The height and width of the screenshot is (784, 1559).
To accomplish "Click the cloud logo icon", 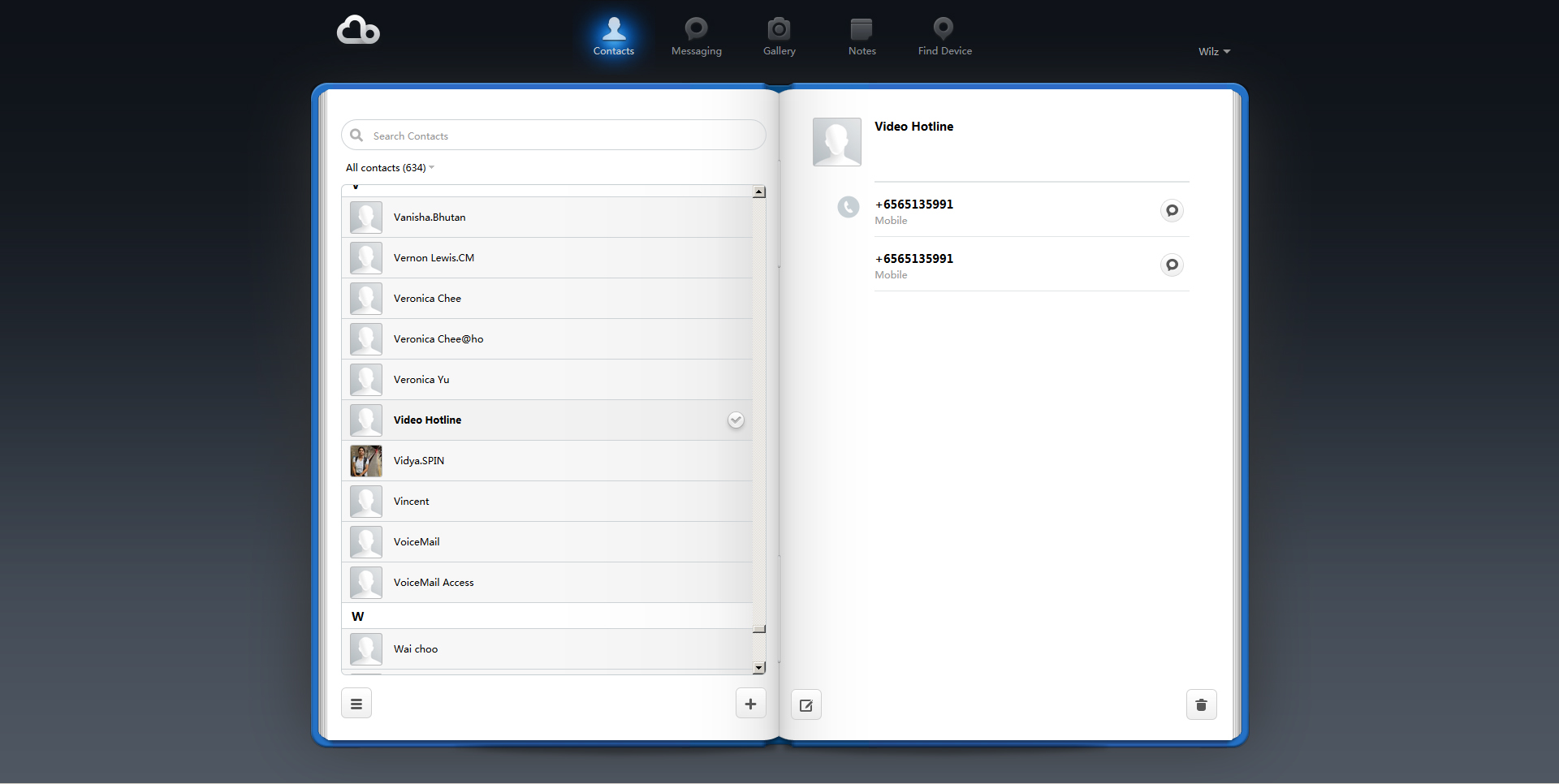I will (358, 31).
